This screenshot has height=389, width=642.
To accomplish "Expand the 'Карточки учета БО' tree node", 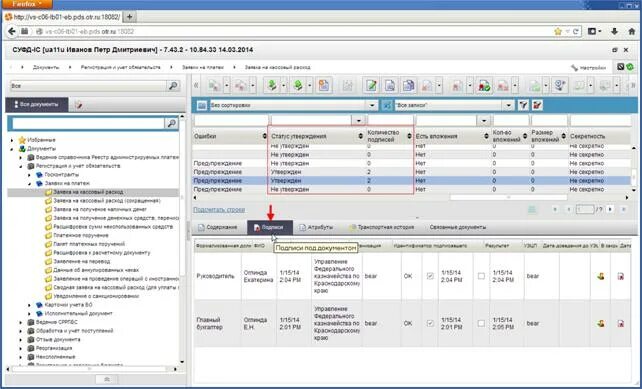I will point(29,305).
